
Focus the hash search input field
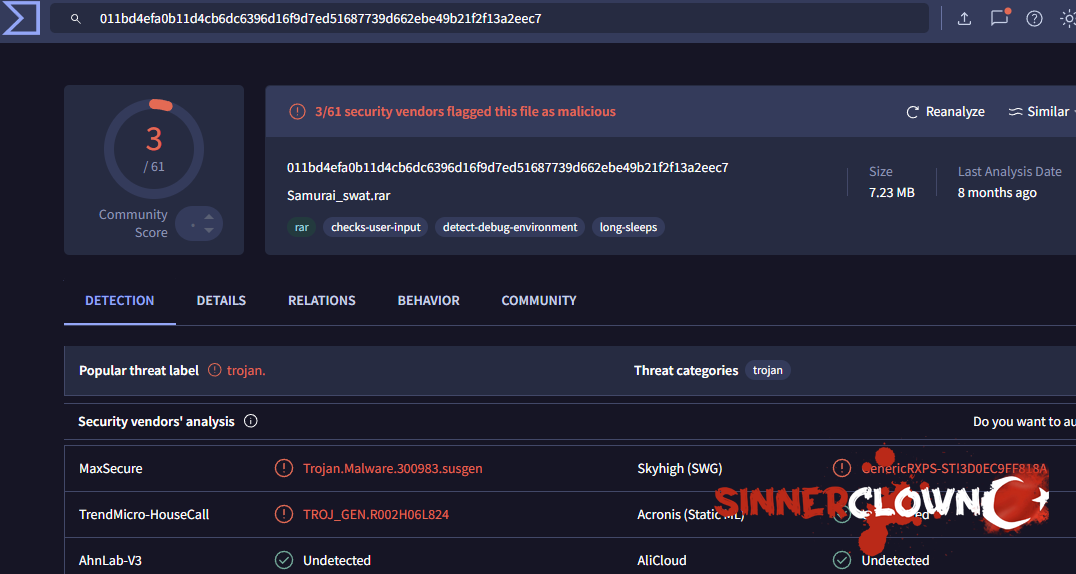click(500, 19)
